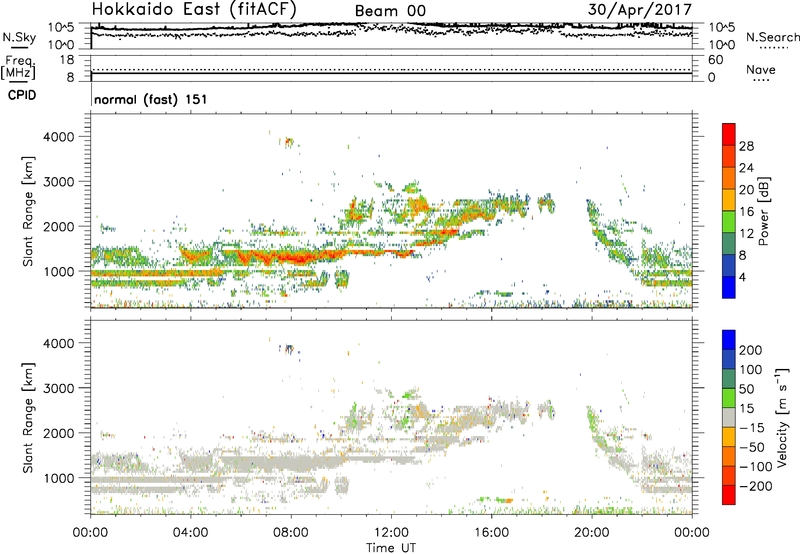Click the 'CPID' row label

[22, 95]
